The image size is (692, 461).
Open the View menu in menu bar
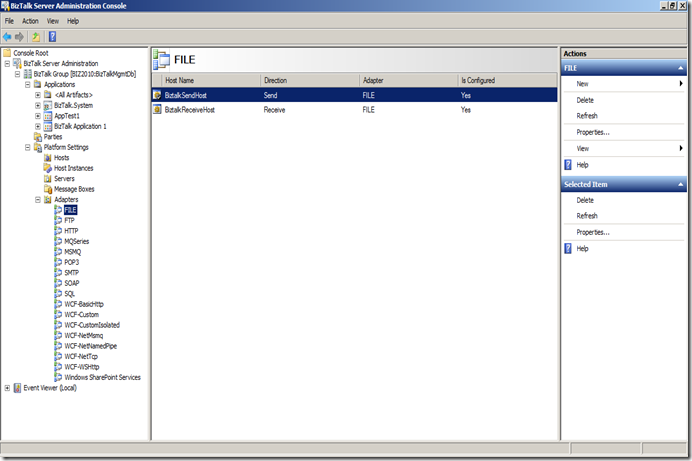(53, 21)
